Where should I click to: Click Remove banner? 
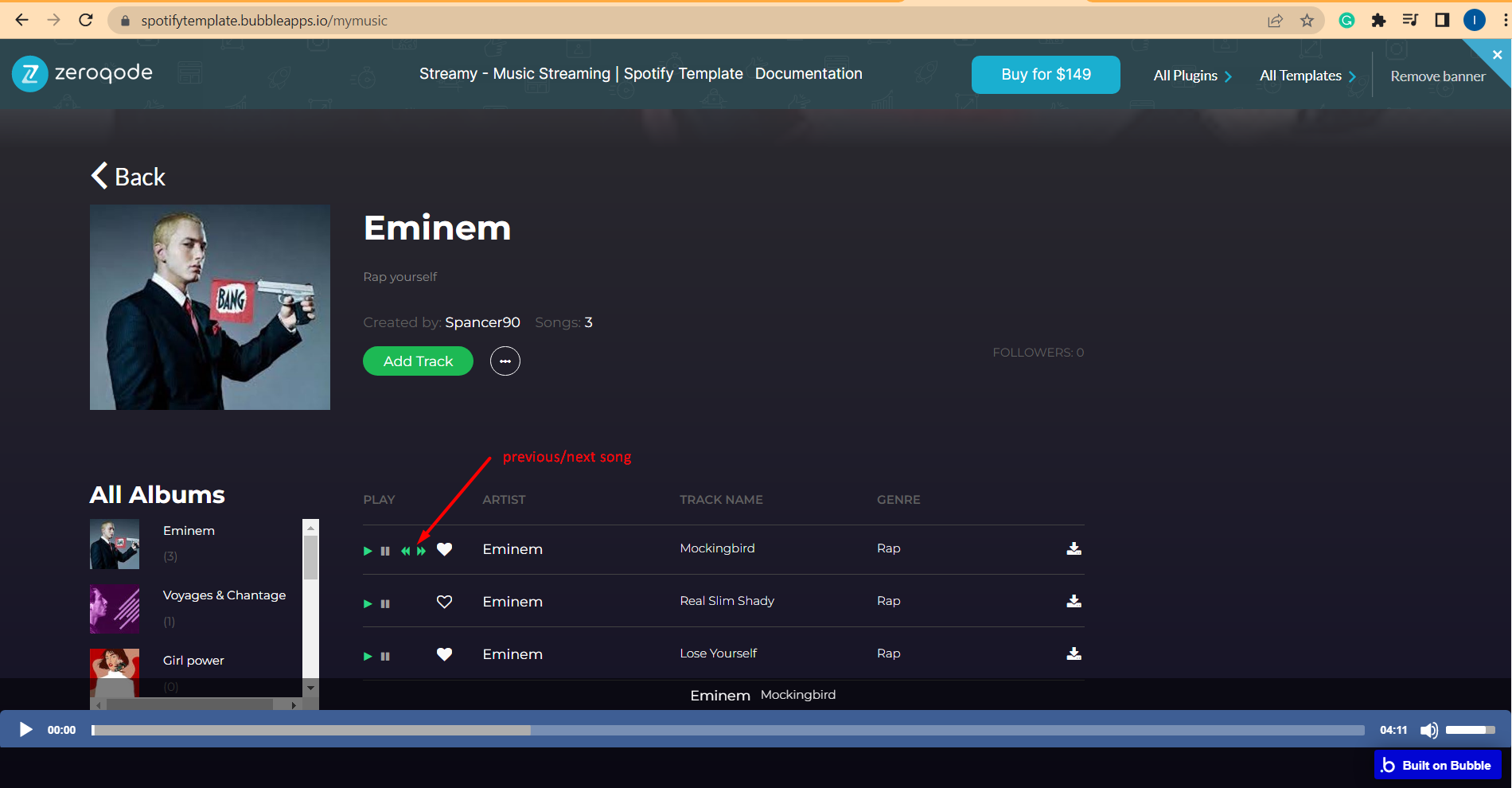click(x=1437, y=76)
